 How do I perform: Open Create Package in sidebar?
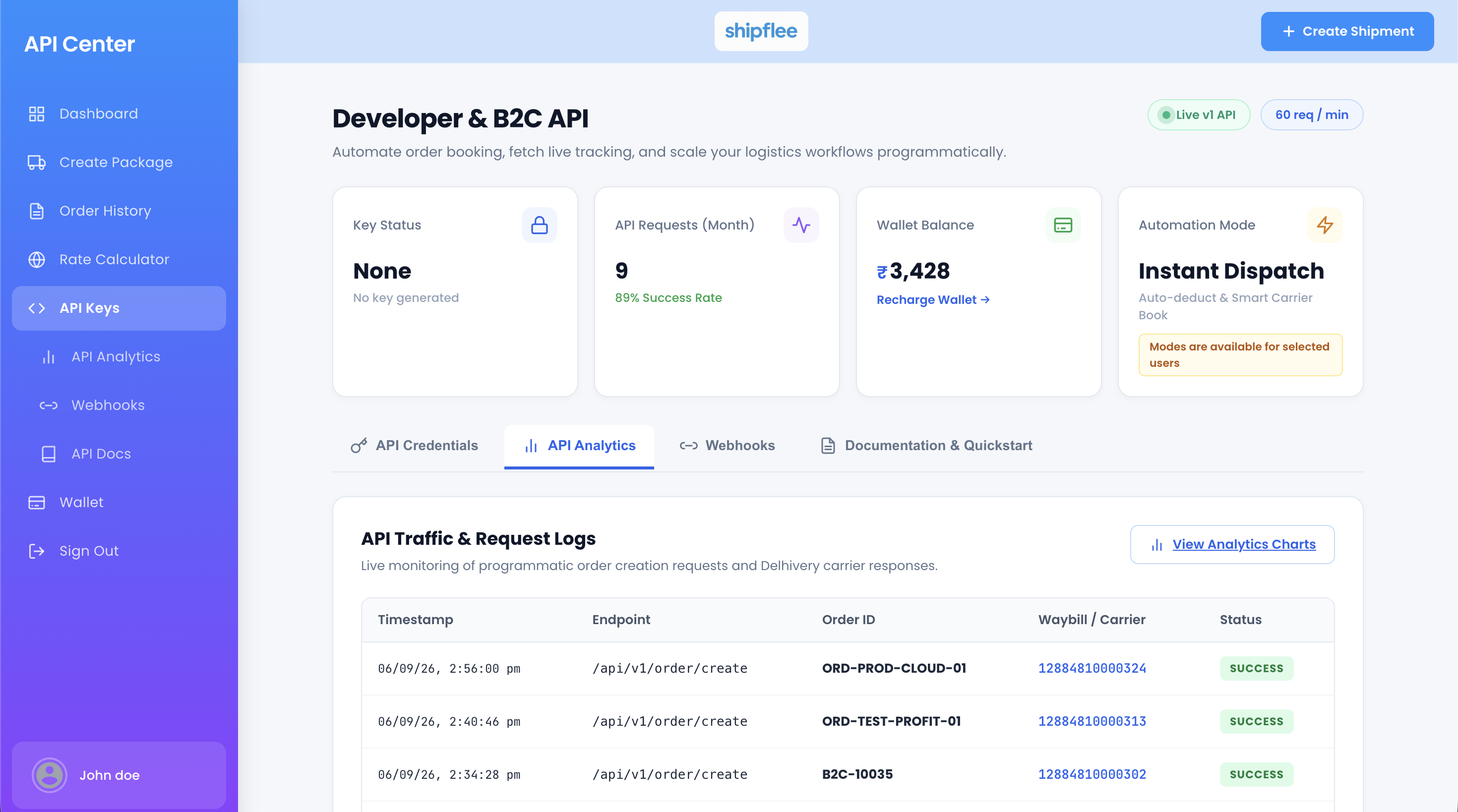coord(119,163)
